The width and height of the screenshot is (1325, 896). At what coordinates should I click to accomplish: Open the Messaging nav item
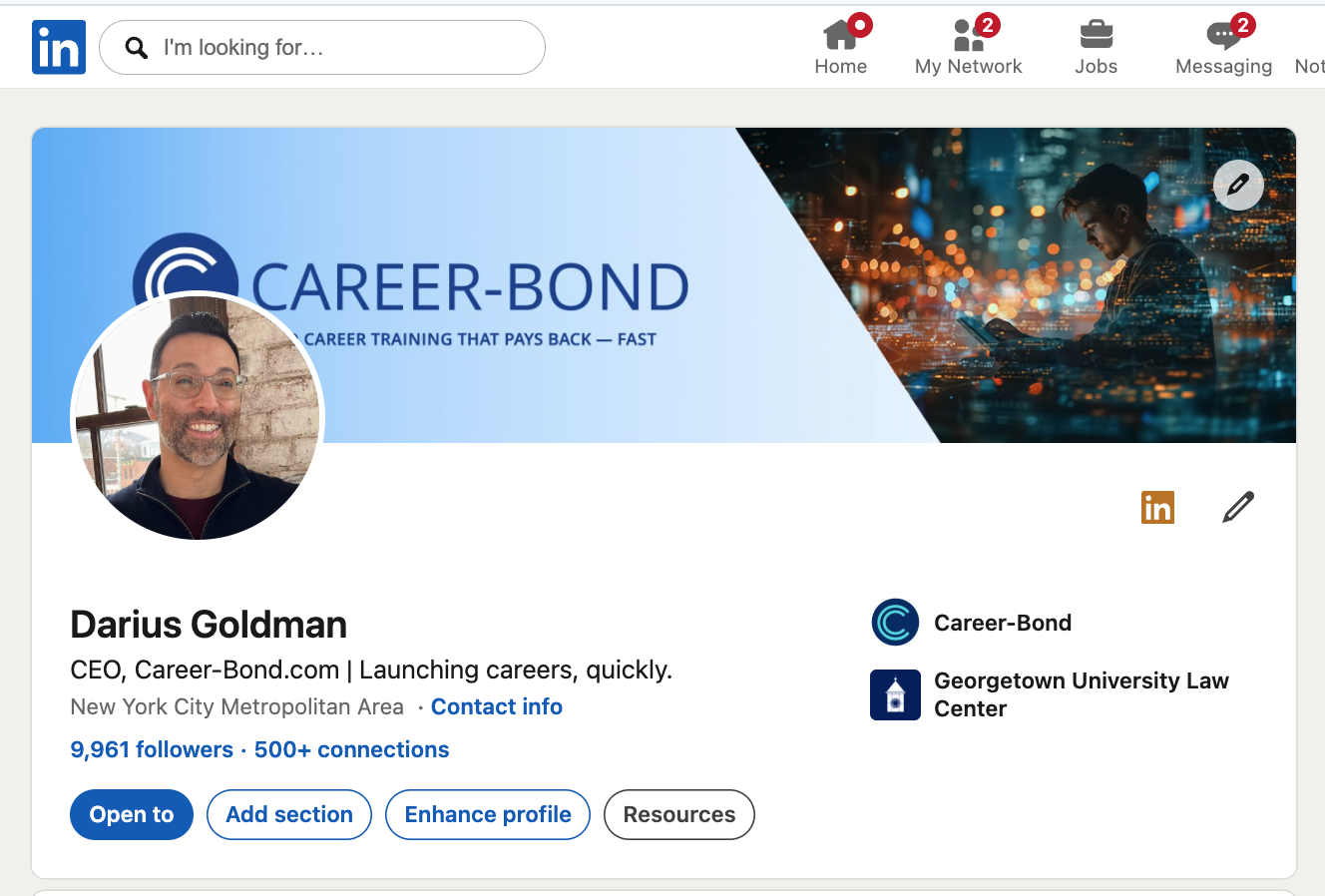(1224, 47)
